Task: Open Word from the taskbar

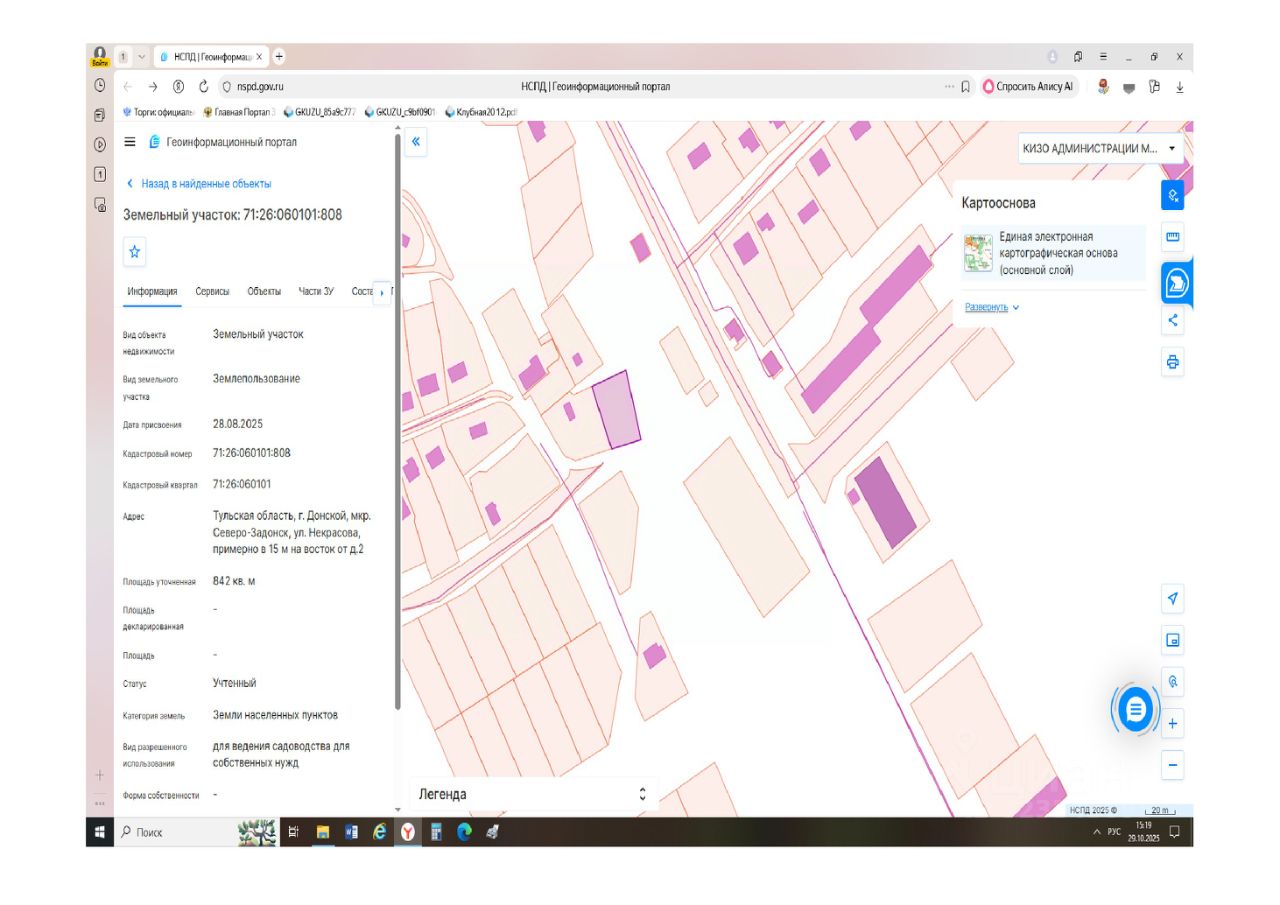Action: (351, 831)
